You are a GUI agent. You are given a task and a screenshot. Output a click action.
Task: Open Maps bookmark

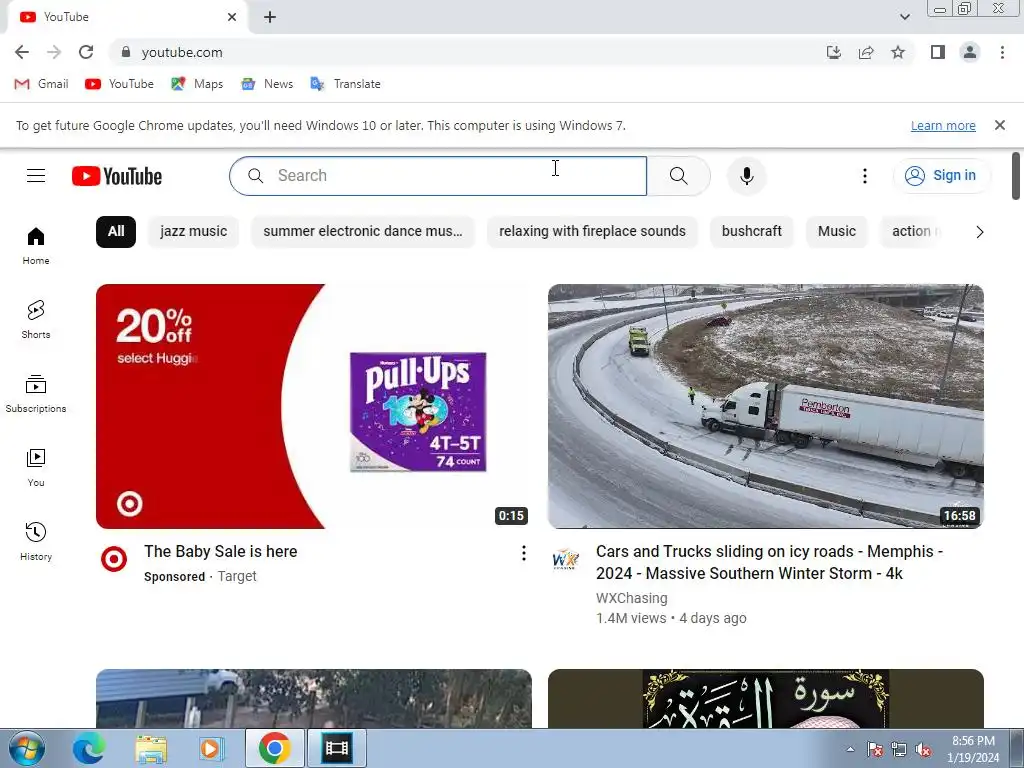pos(197,84)
